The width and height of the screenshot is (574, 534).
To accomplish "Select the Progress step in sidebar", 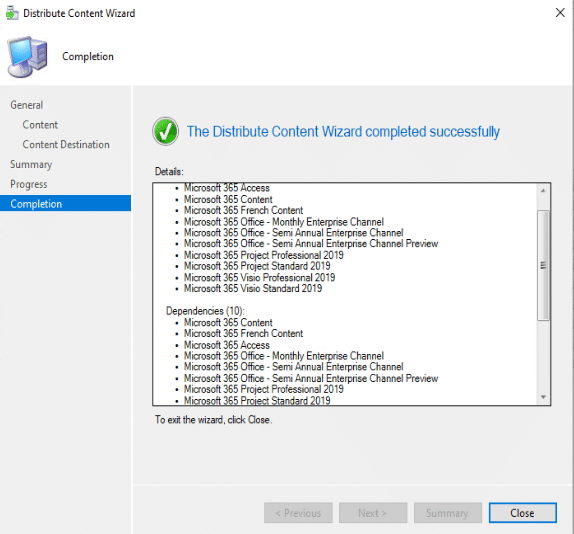I will tap(29, 184).
